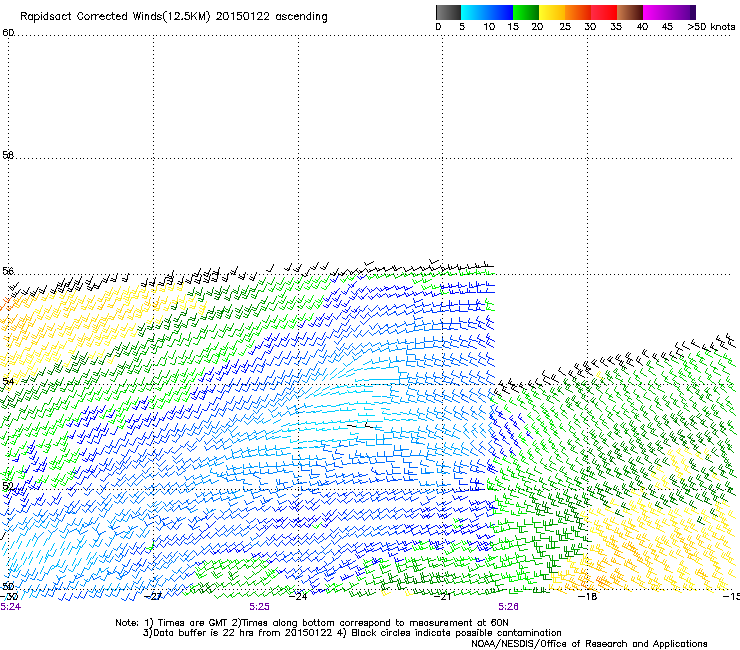Click the purple time label '5:26'
Viewport: 740px width, 650px height.
tap(508, 607)
